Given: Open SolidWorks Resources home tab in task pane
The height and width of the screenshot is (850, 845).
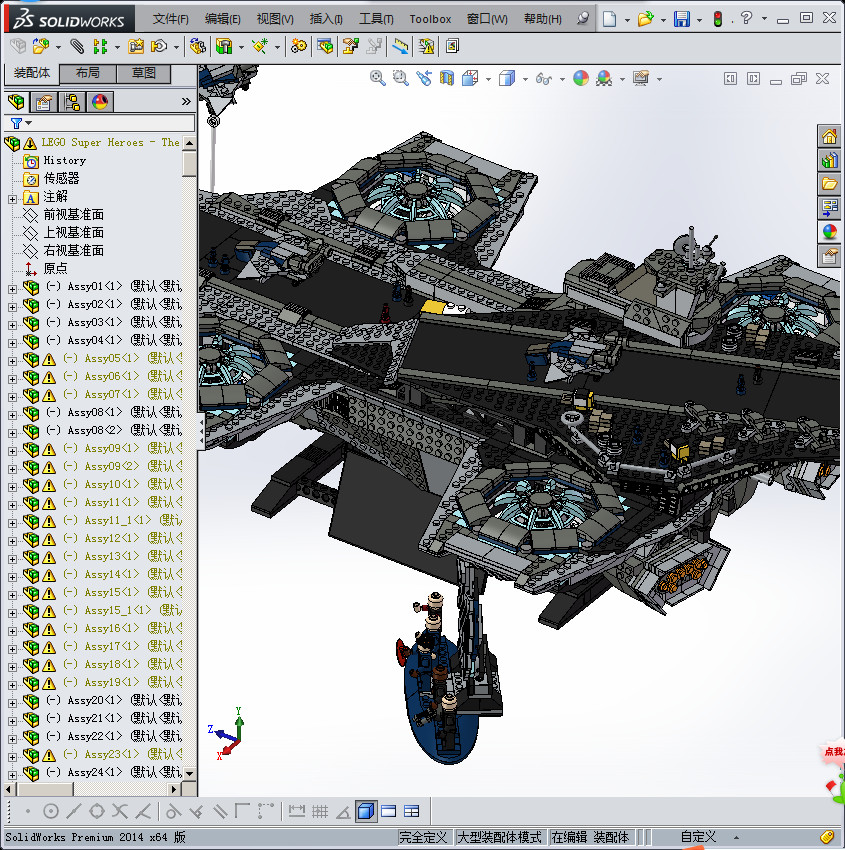Looking at the screenshot, I should coord(829,137).
